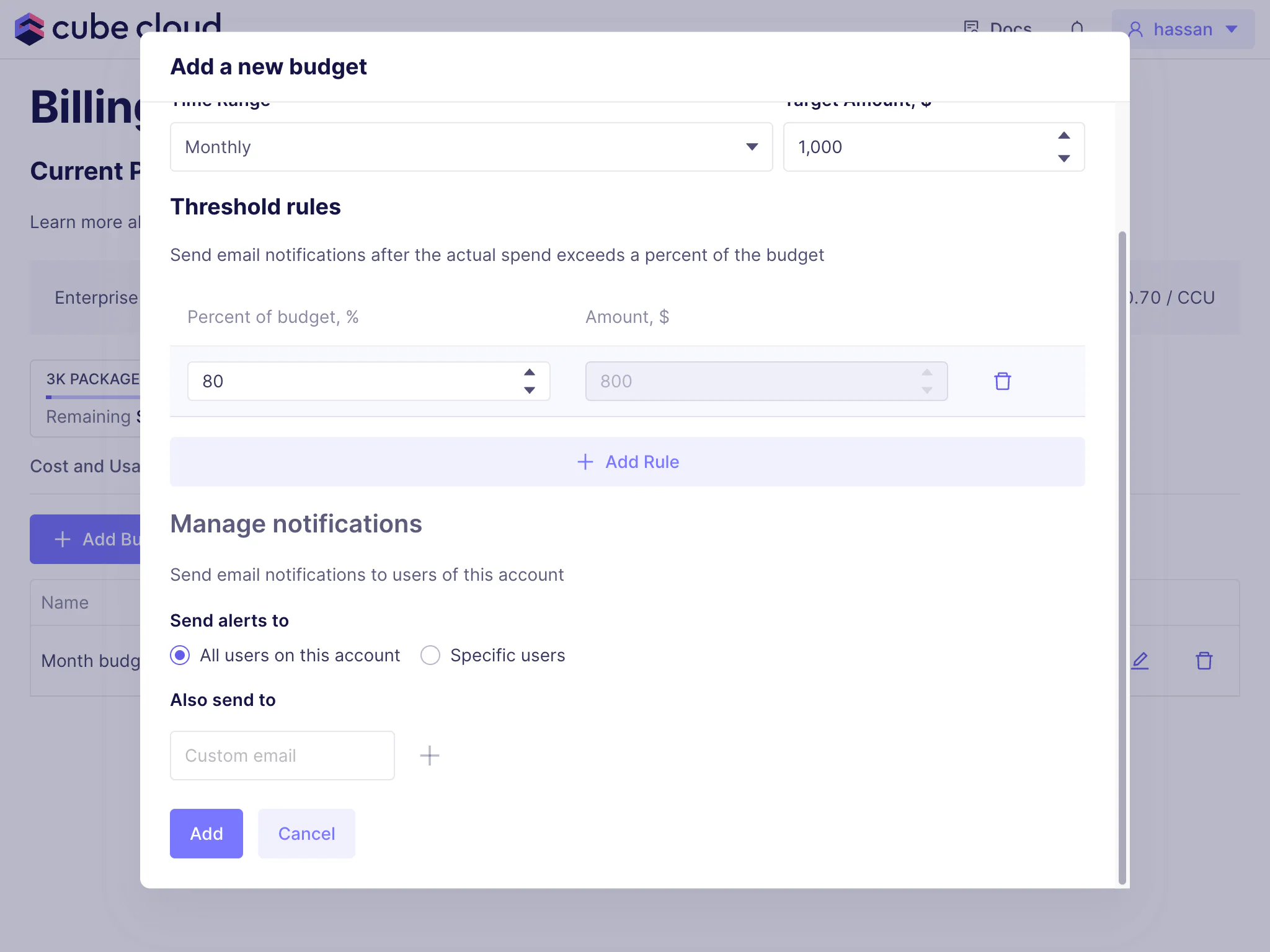Open the Docs link
Screen dimensions: 1270x952
click(998, 29)
